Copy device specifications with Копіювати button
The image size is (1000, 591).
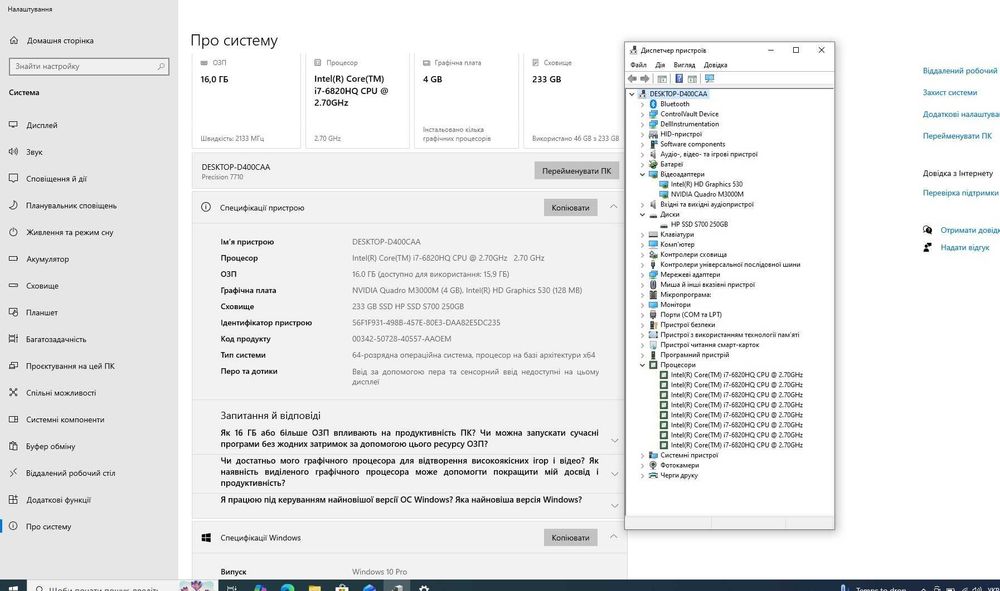click(x=570, y=207)
